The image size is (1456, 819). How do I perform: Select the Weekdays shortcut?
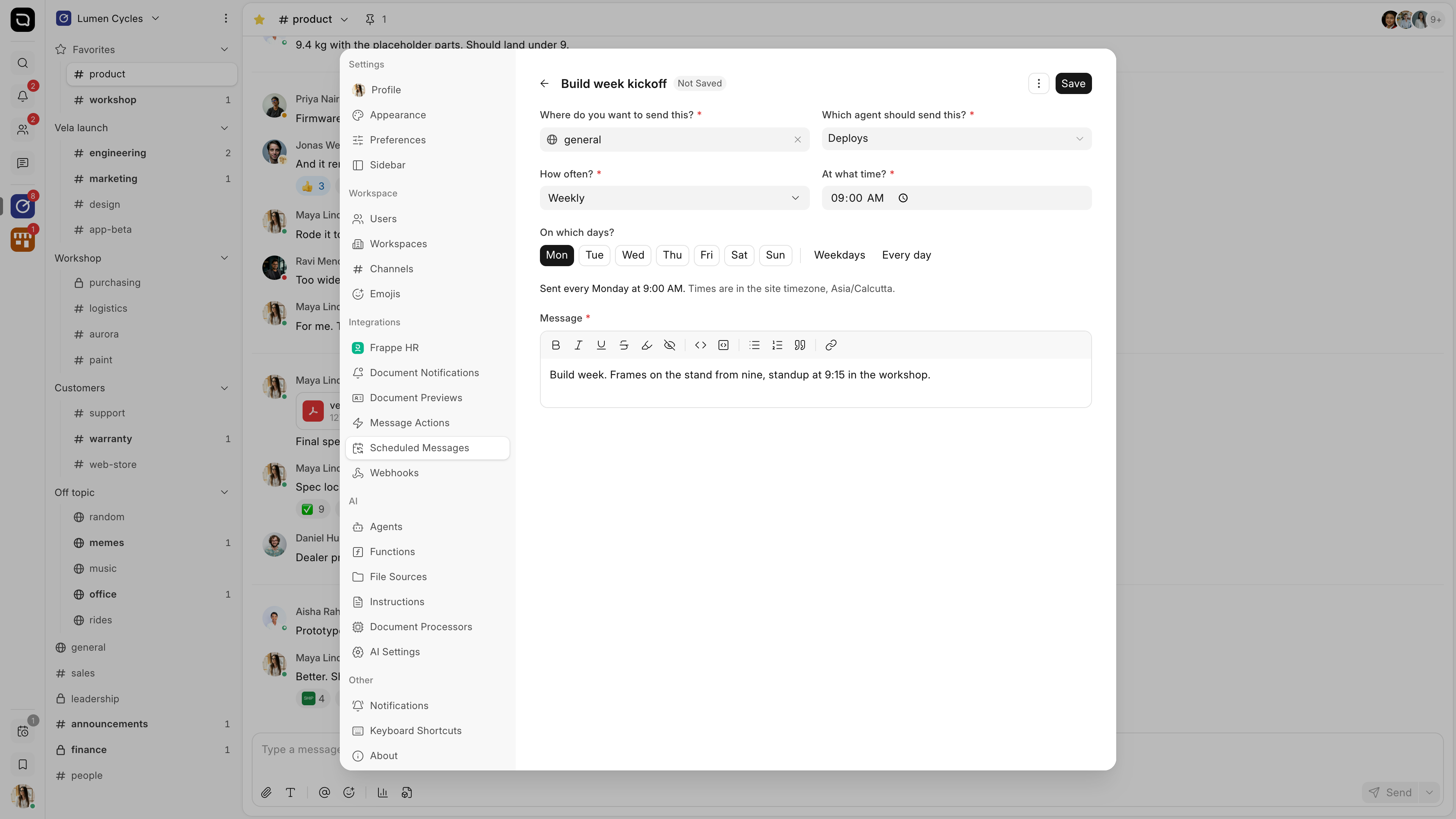839,255
